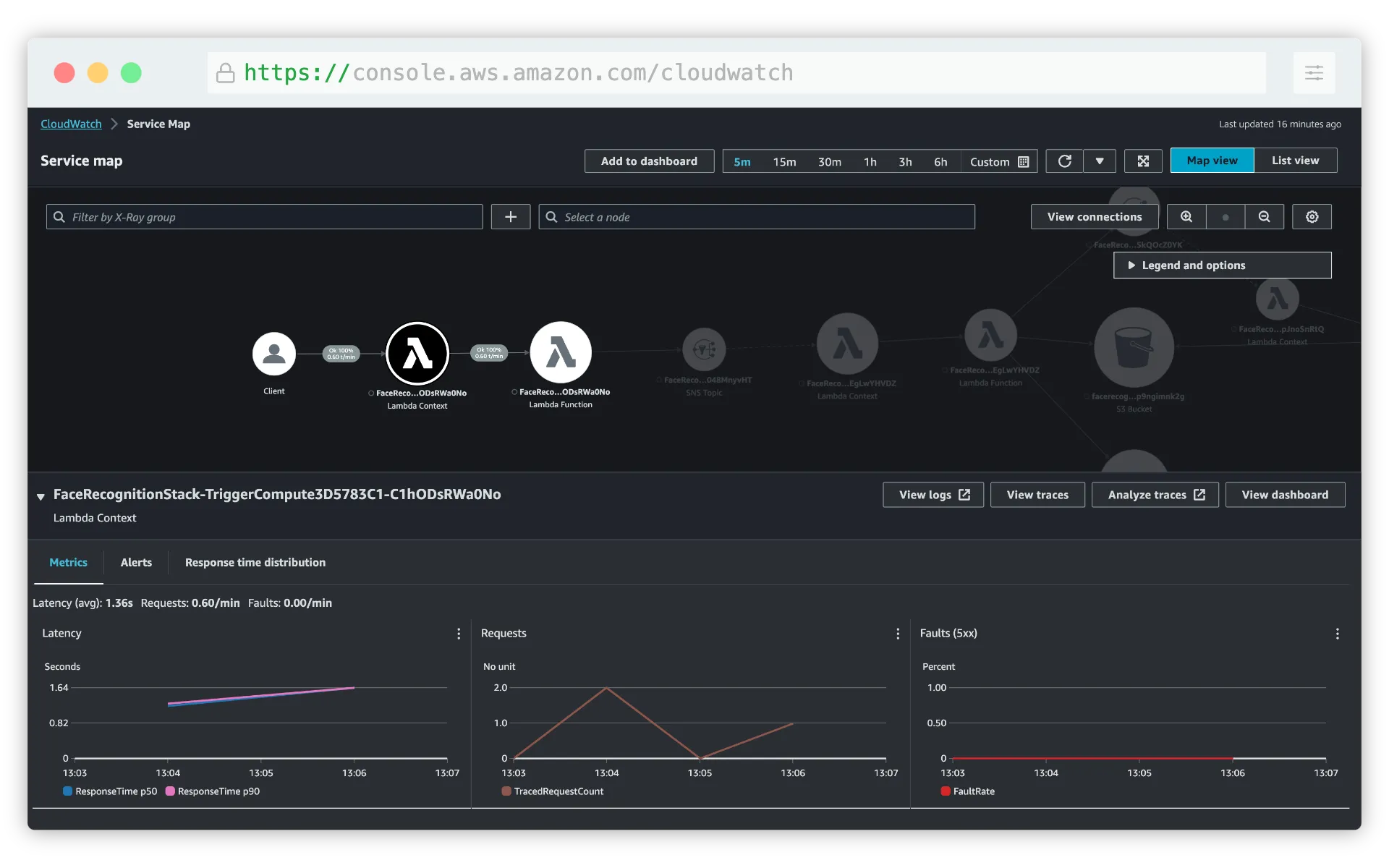The height and width of the screenshot is (868, 1389).
Task: Click the browser settings sliders icon
Action: (1314, 72)
